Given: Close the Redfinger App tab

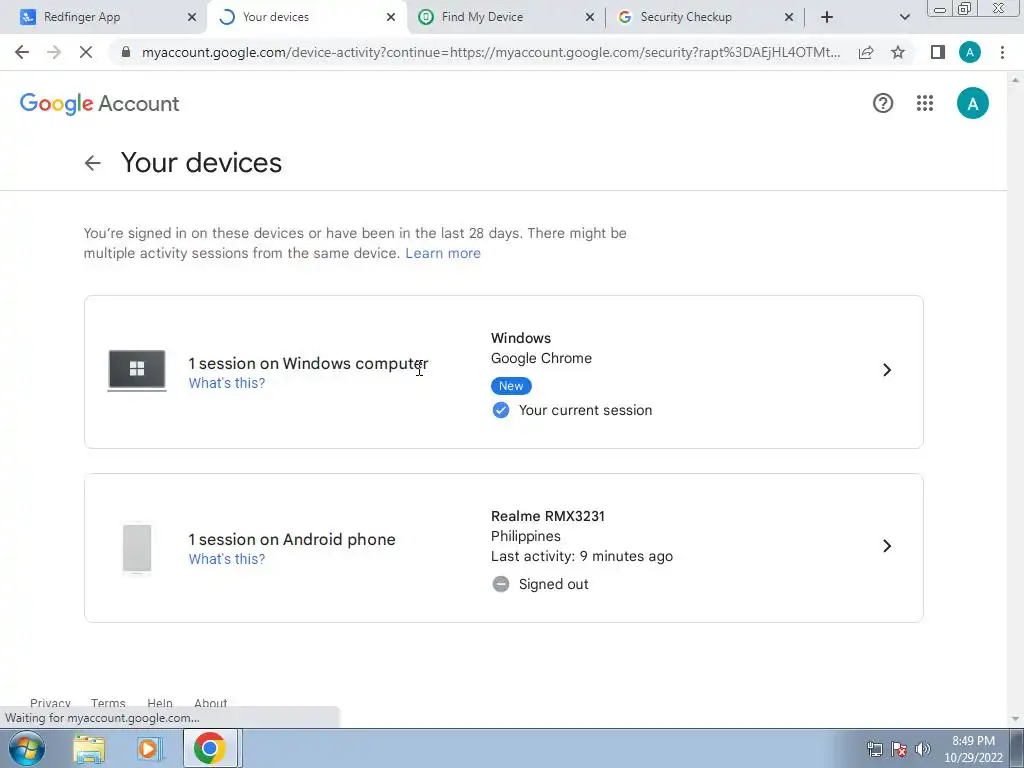Looking at the screenshot, I should 192,17.
